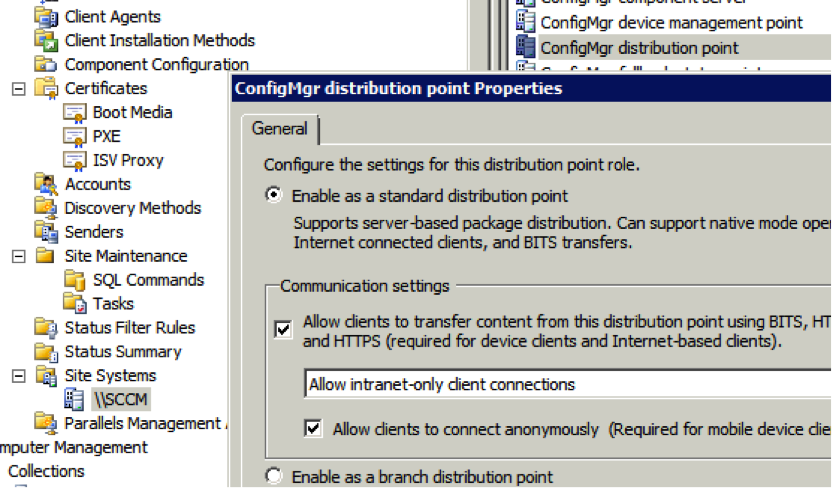Screen dimensions: 832x488
Task: Click the Discovery Methods icon
Action: point(46,208)
